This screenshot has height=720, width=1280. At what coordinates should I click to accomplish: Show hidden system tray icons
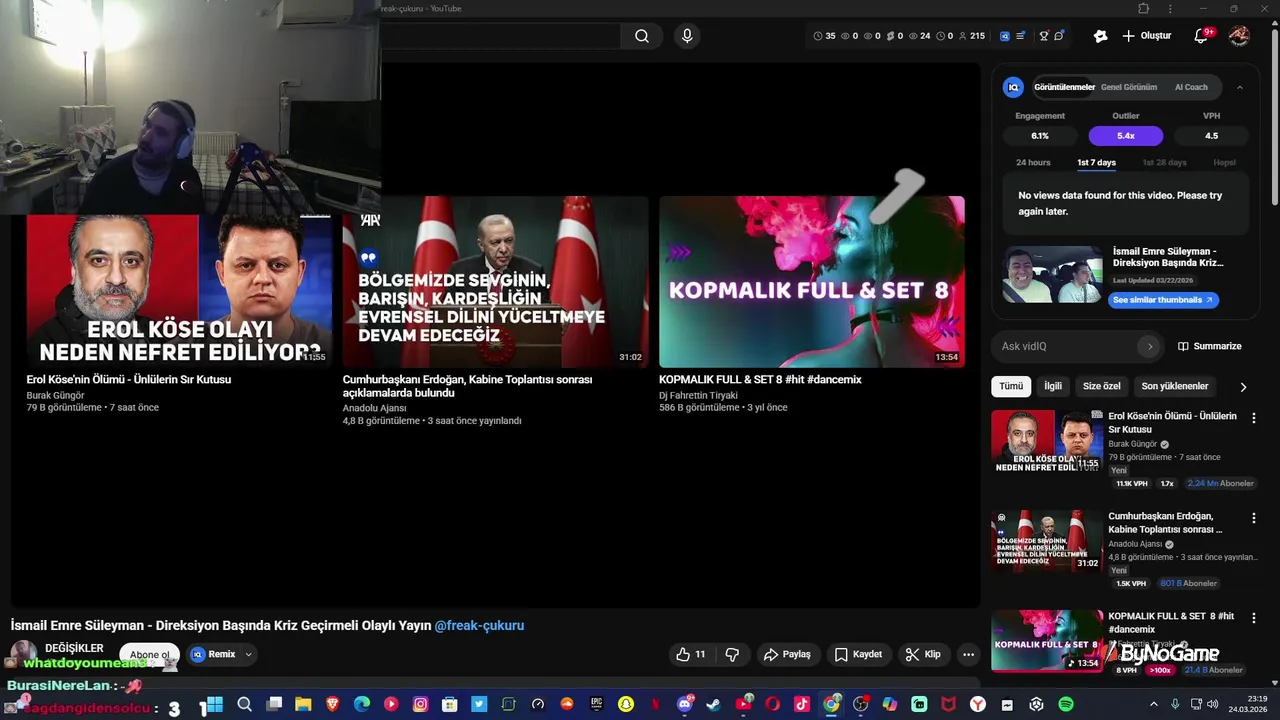click(1153, 705)
